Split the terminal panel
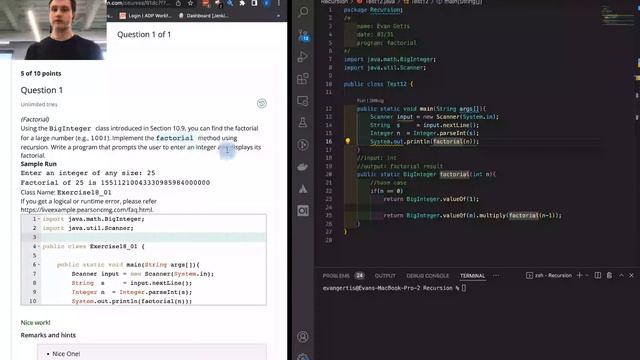 [x=598, y=276]
